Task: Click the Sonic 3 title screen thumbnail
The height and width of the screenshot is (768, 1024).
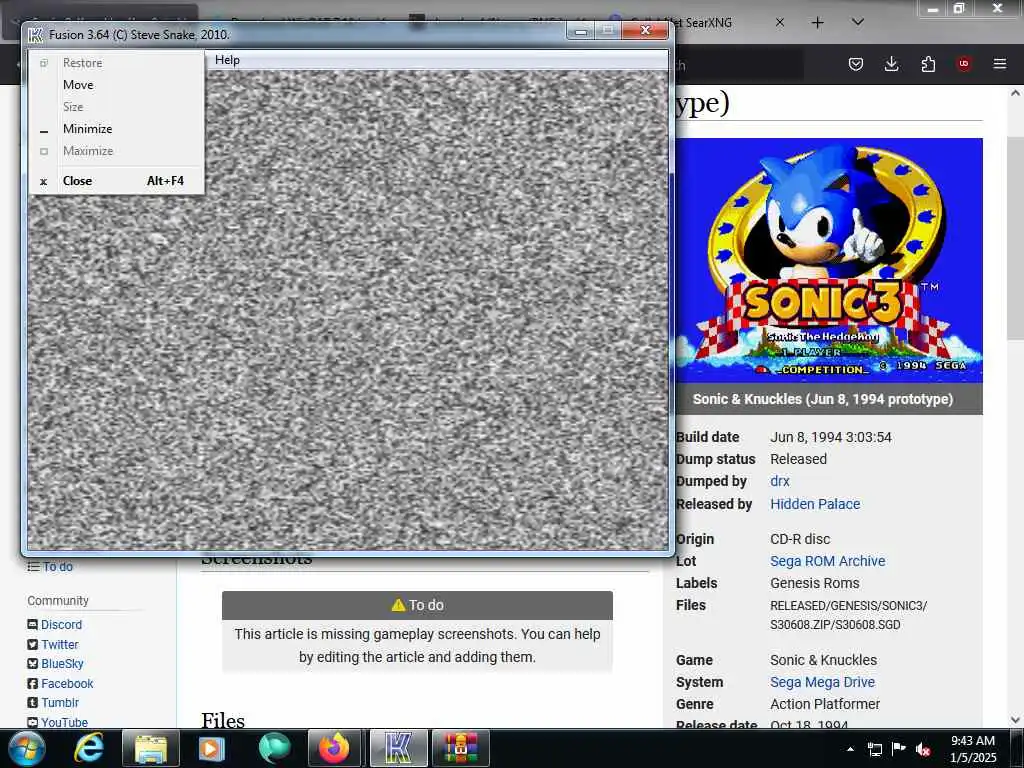Action: (829, 260)
